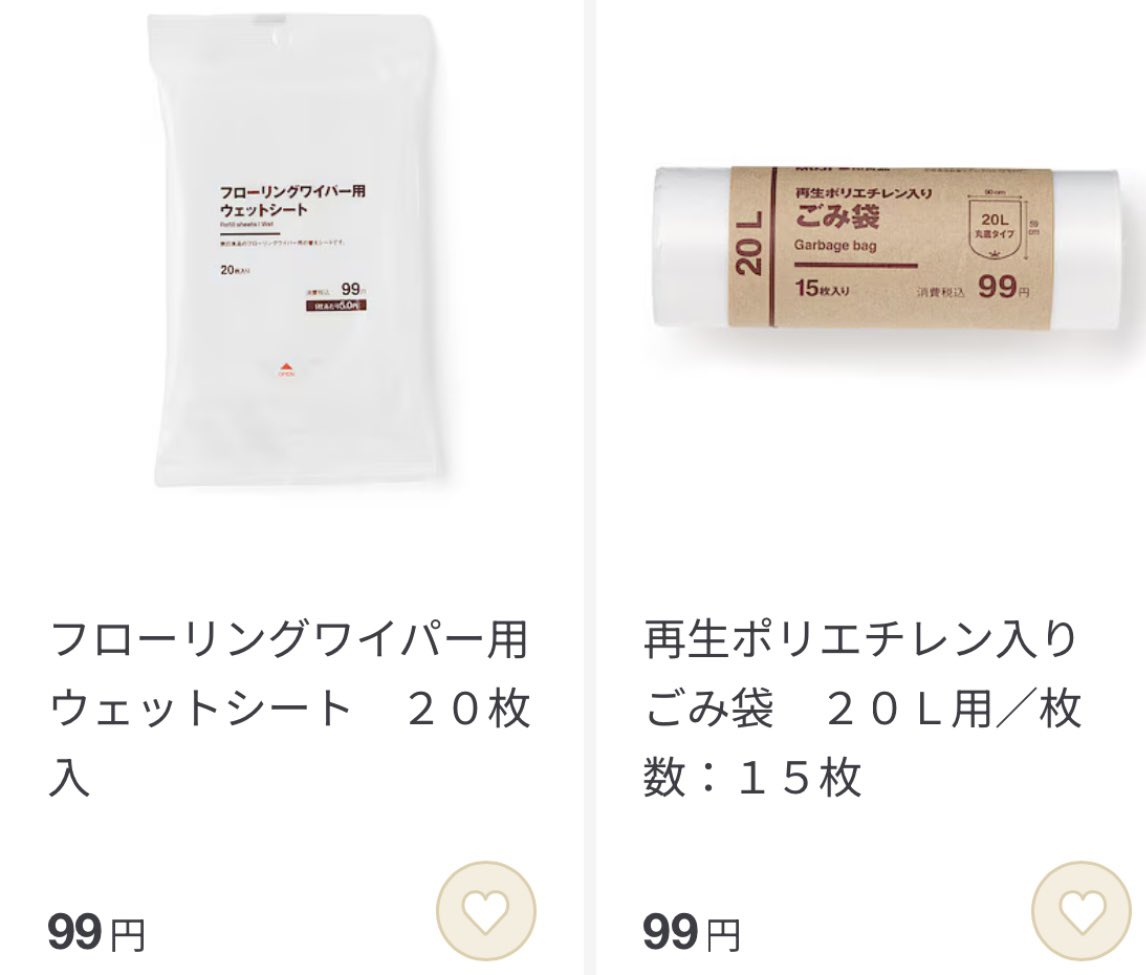Click 15枚入り count on roll label
Screen dimensions: 1146x975
point(822,288)
